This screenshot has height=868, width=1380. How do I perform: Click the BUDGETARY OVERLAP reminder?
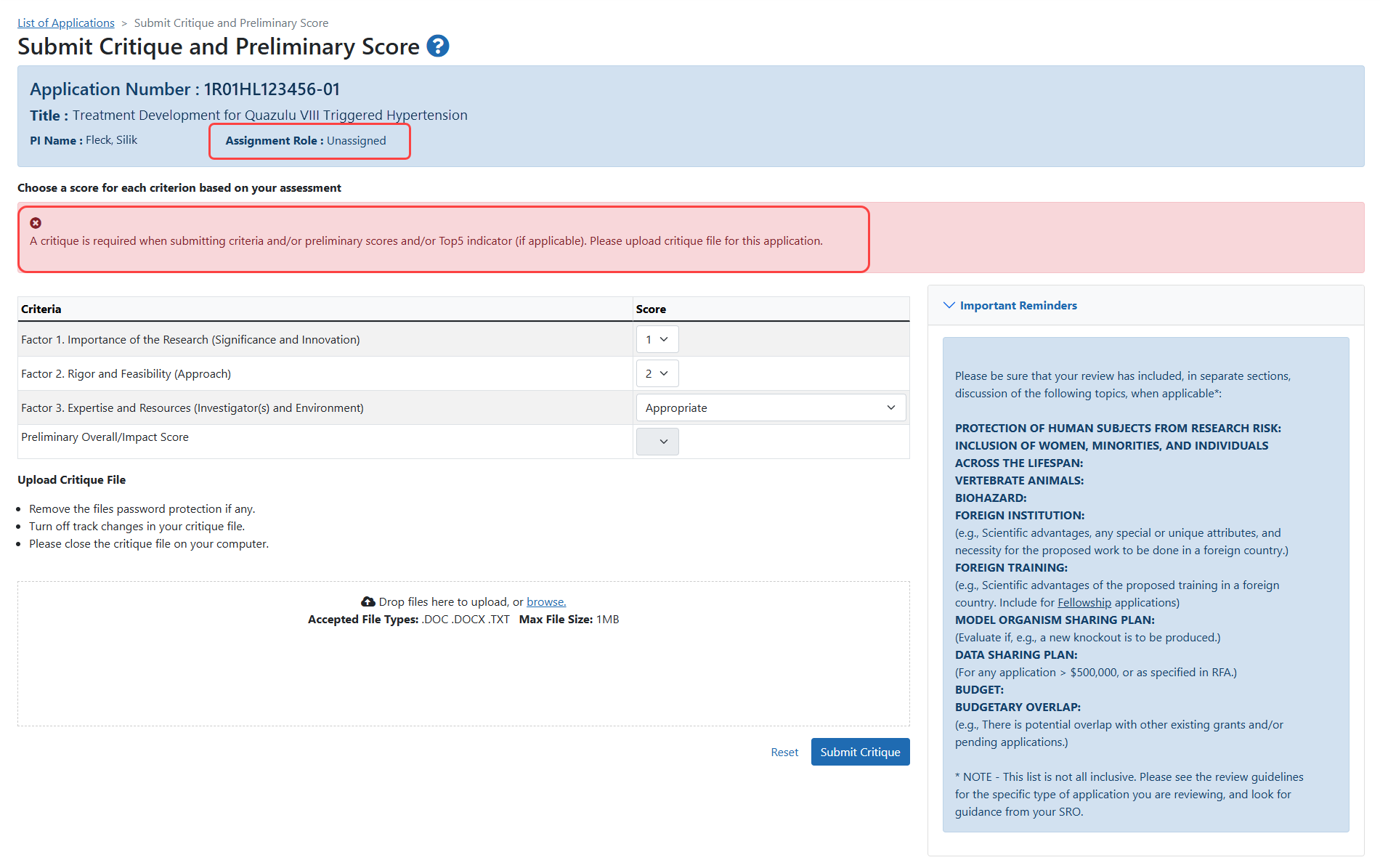tap(1018, 707)
